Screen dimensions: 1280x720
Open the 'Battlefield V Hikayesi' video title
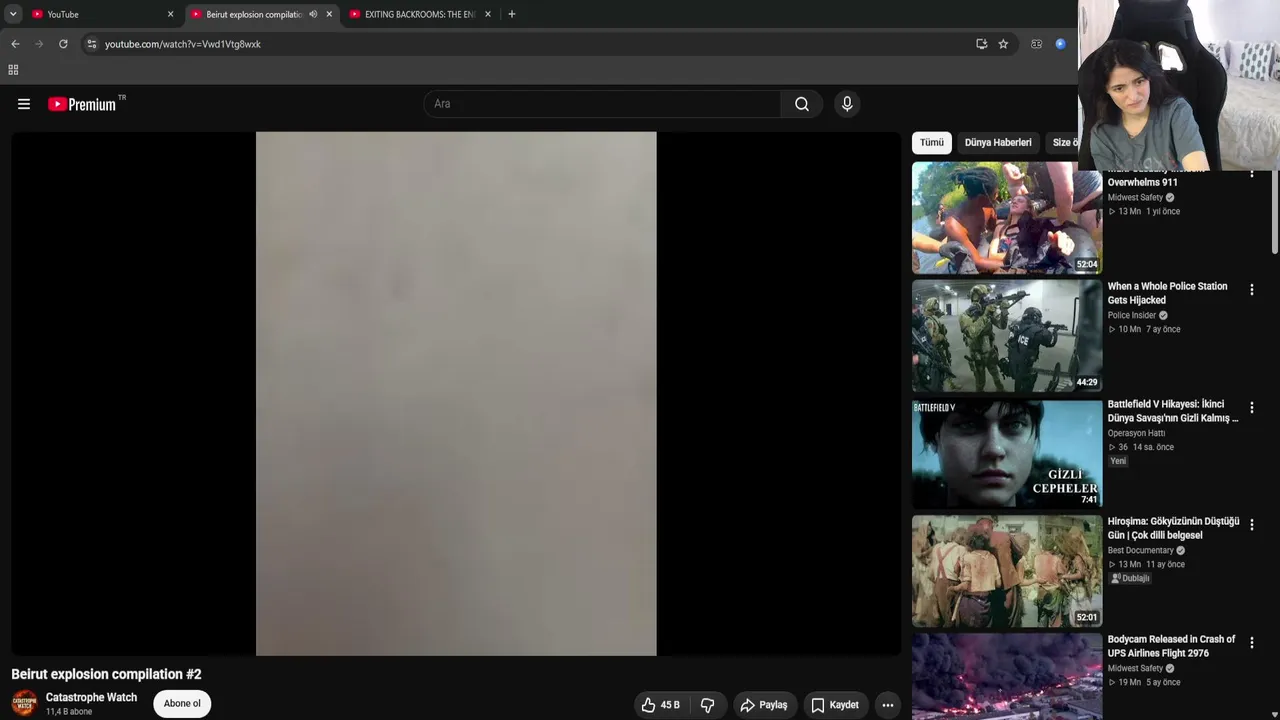click(x=1173, y=411)
